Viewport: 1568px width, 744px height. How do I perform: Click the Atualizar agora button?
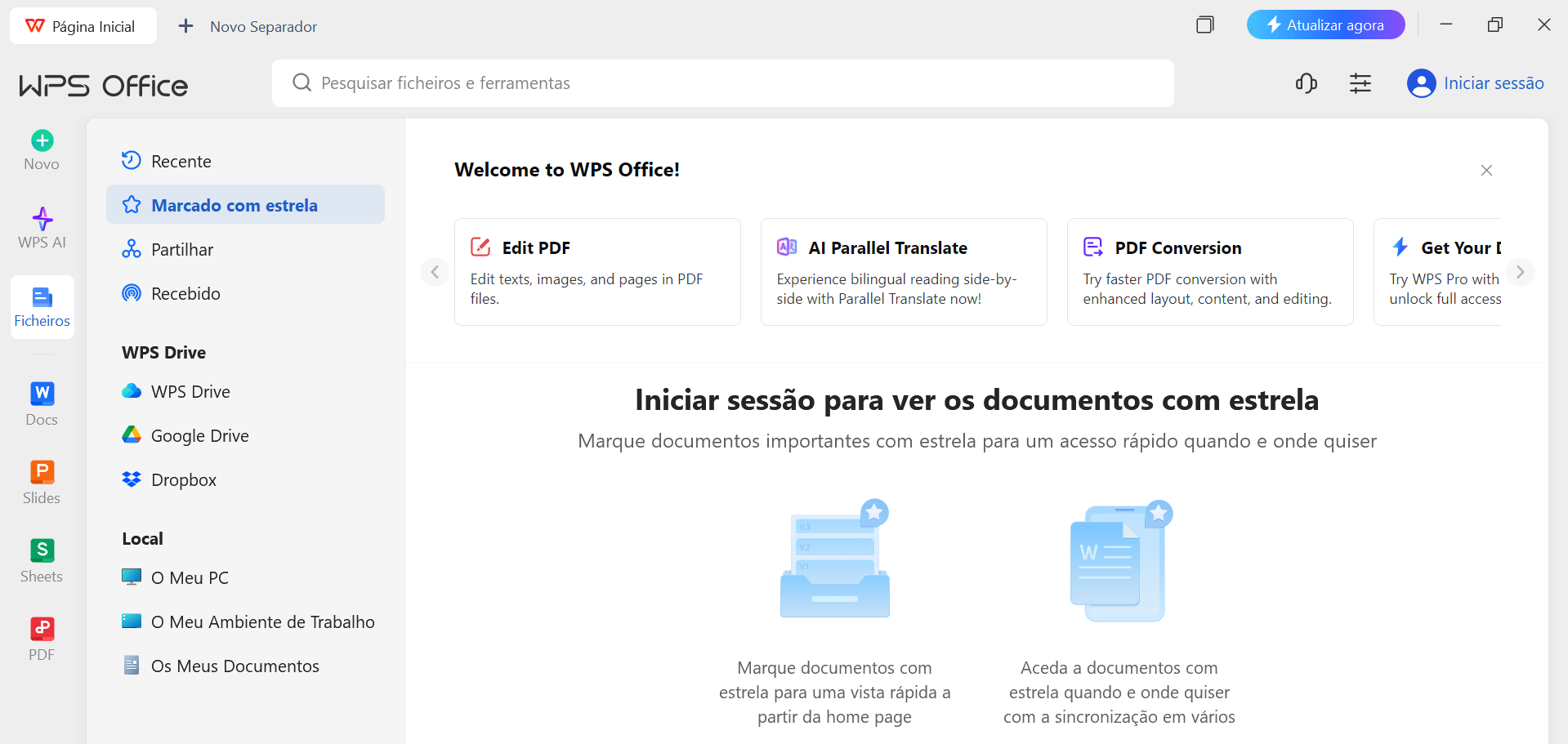[x=1325, y=25]
